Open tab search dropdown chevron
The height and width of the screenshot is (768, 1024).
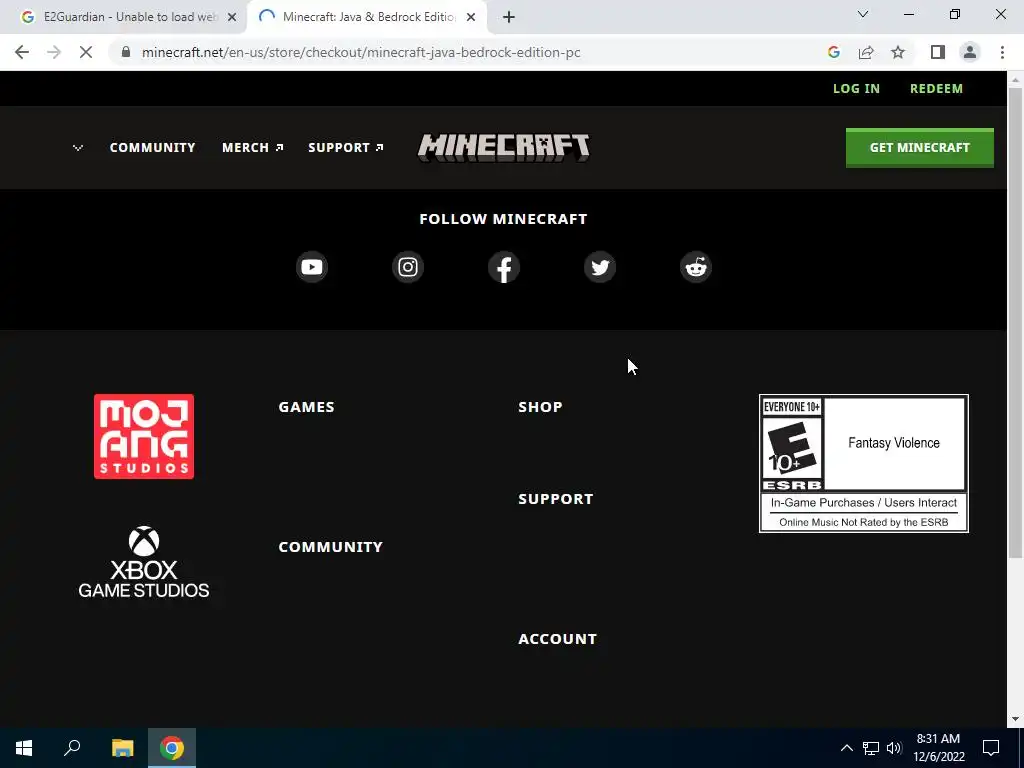coord(863,14)
